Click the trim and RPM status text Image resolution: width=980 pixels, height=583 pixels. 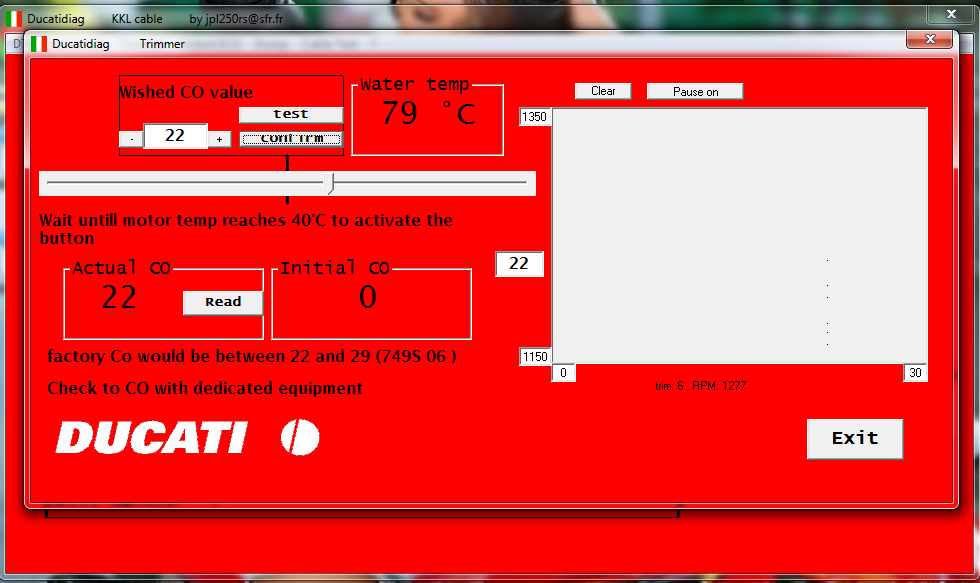[701, 386]
